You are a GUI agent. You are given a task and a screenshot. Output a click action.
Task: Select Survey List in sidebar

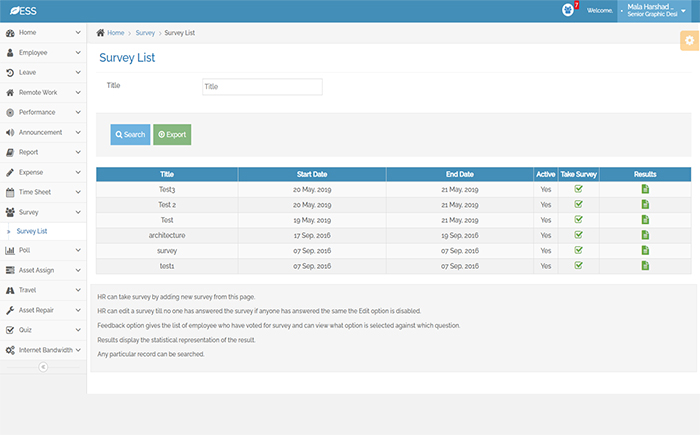coord(32,231)
